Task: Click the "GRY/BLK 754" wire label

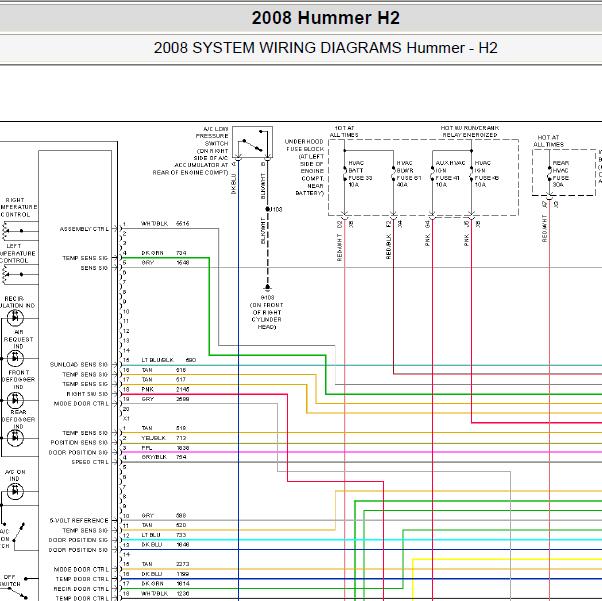Action: 164,457
